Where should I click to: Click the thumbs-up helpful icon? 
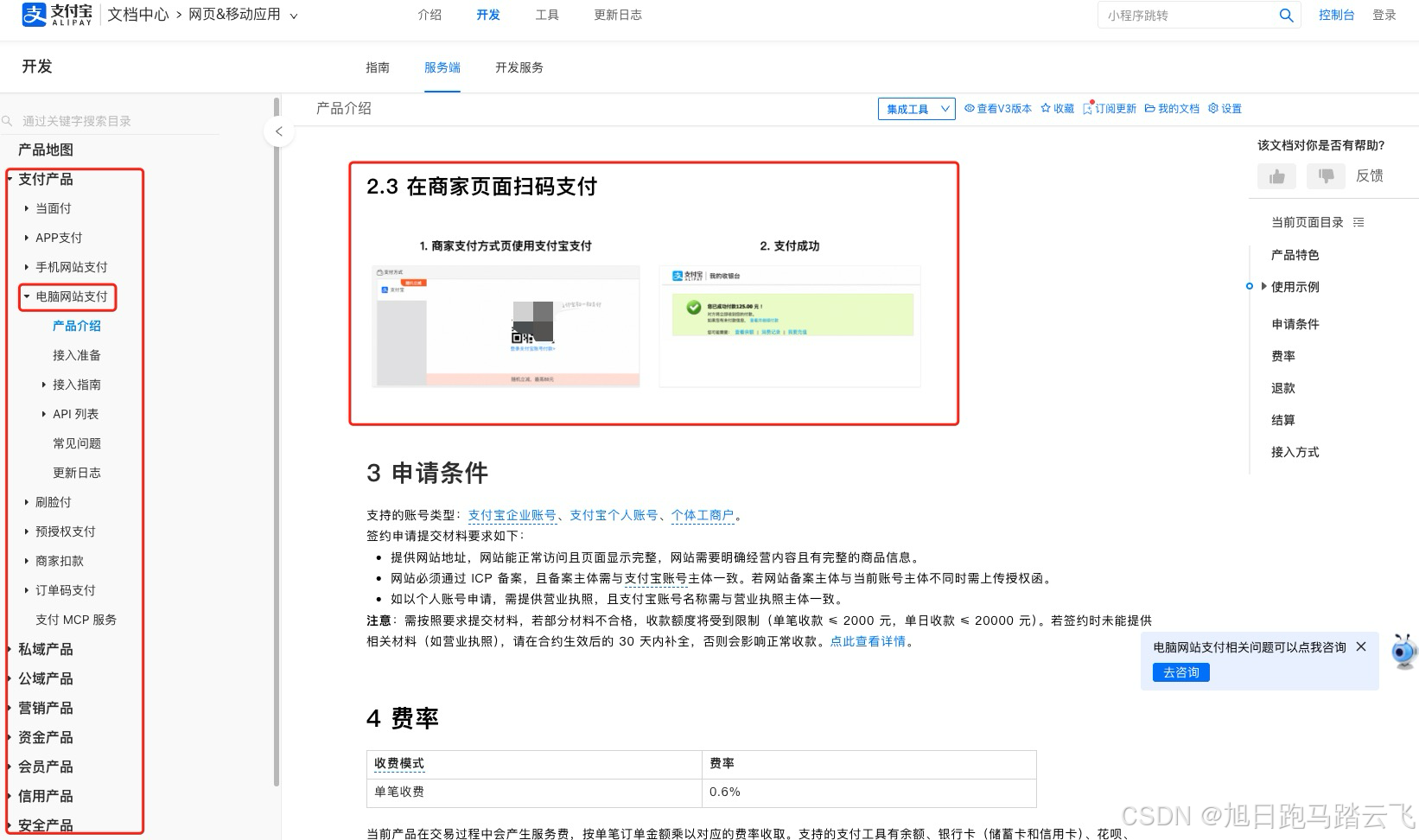click(1276, 176)
